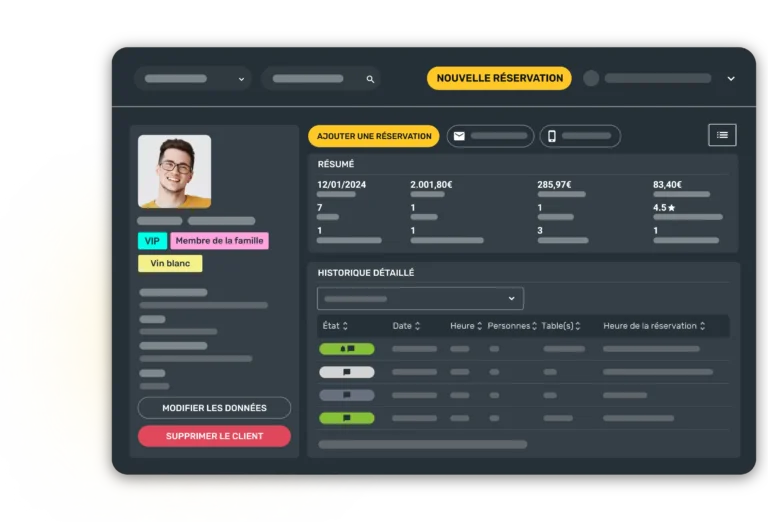Click the yellow Vin blanc label
The image size is (768, 522).
pyautogui.click(x=170, y=264)
